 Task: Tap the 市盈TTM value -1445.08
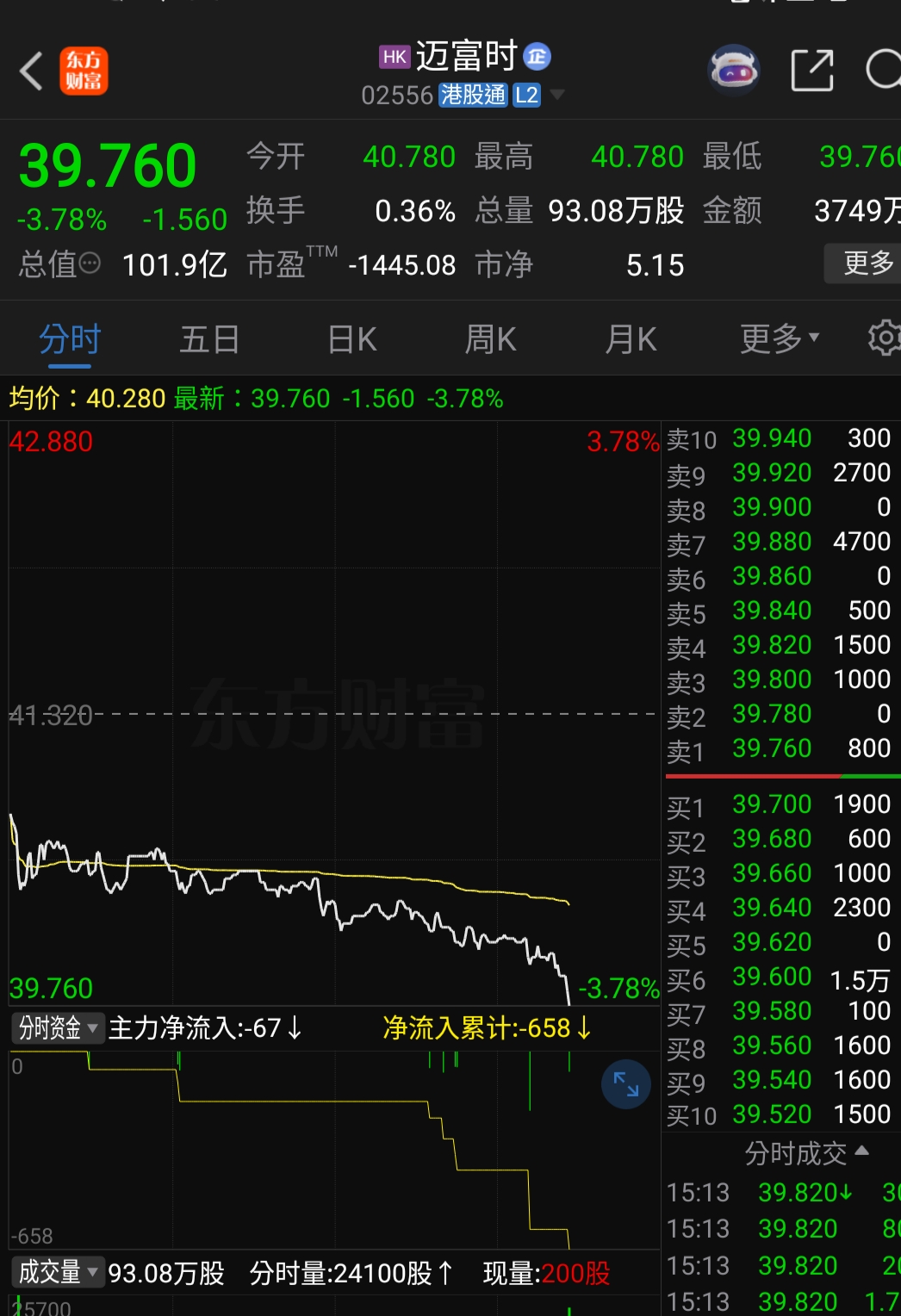click(401, 265)
